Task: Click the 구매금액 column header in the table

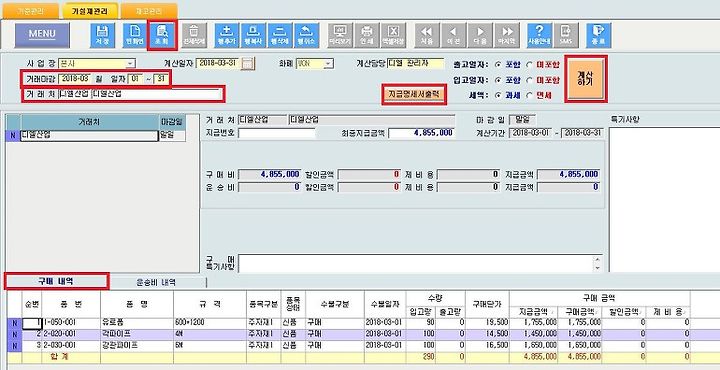Action: pos(580,312)
